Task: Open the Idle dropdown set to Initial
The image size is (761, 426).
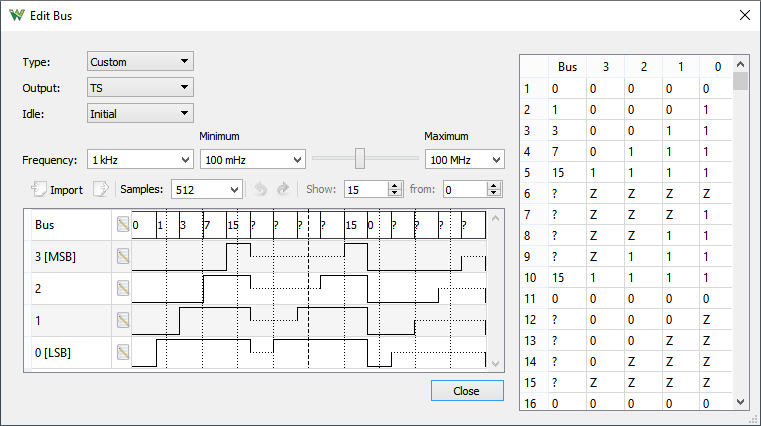Action: (x=140, y=114)
